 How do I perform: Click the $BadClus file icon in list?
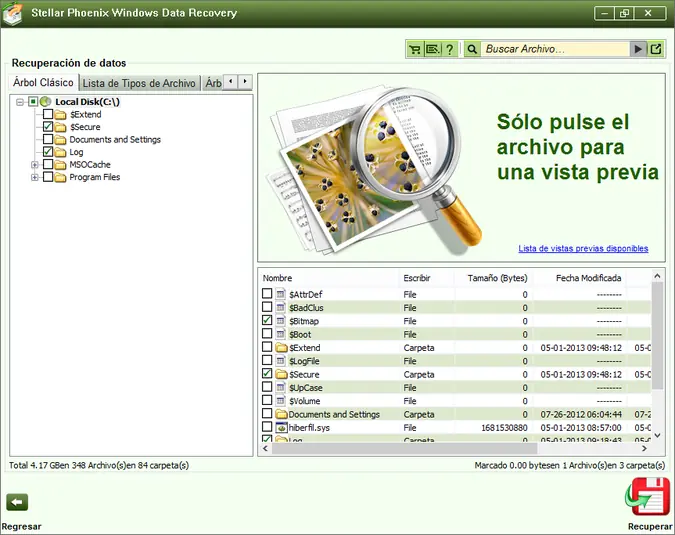point(281,307)
